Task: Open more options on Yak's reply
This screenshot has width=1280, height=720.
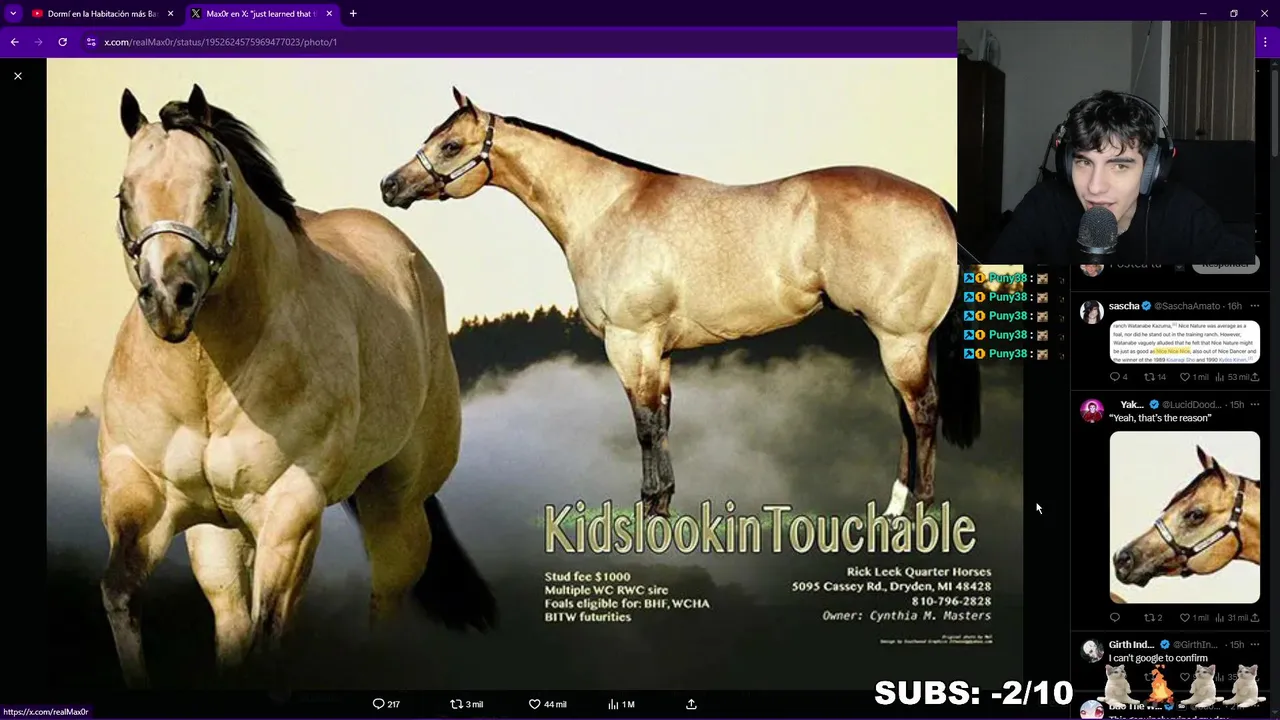Action: [1255, 405]
